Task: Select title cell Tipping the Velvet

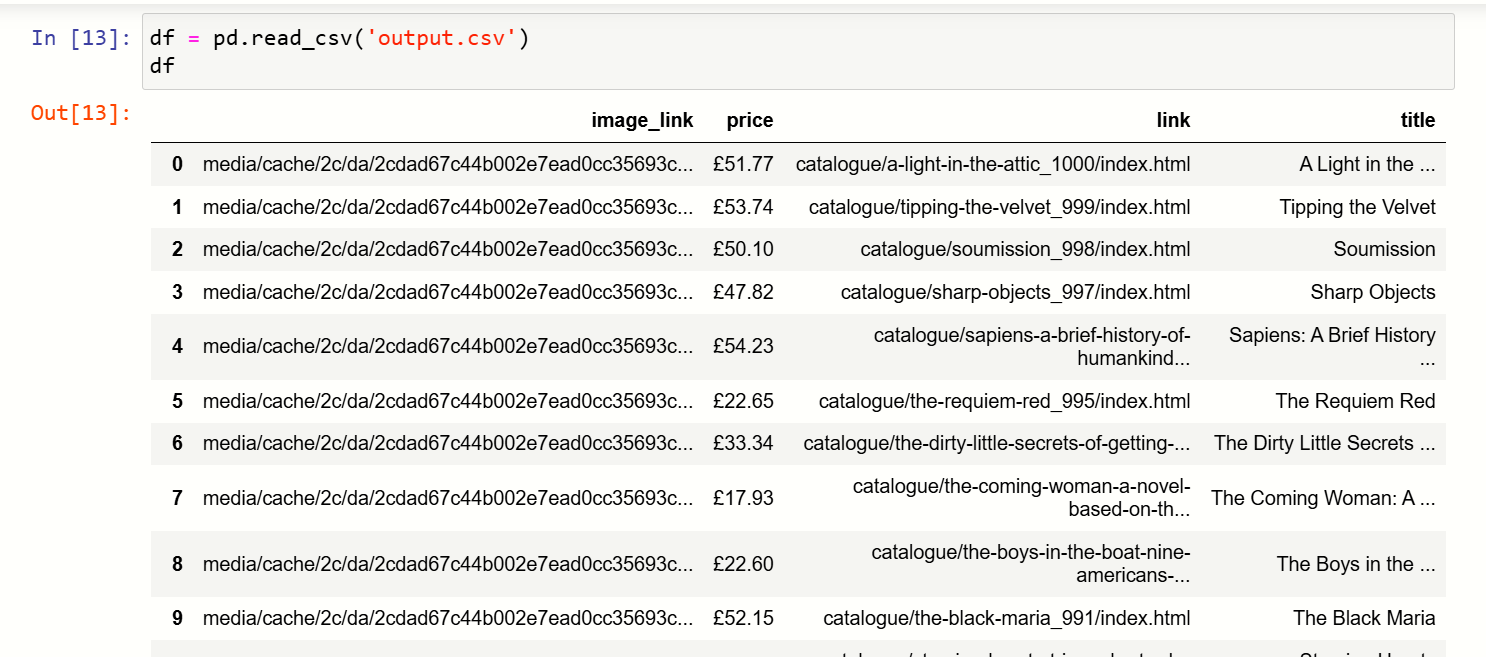Action: (1357, 207)
